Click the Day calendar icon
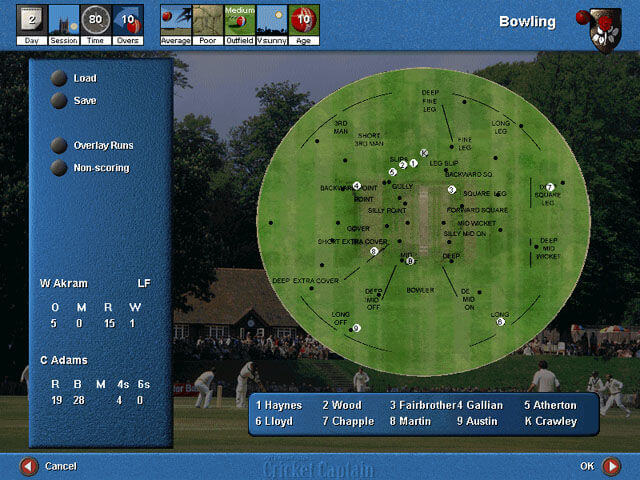Viewport: 640px width, 480px height. (x=31, y=19)
